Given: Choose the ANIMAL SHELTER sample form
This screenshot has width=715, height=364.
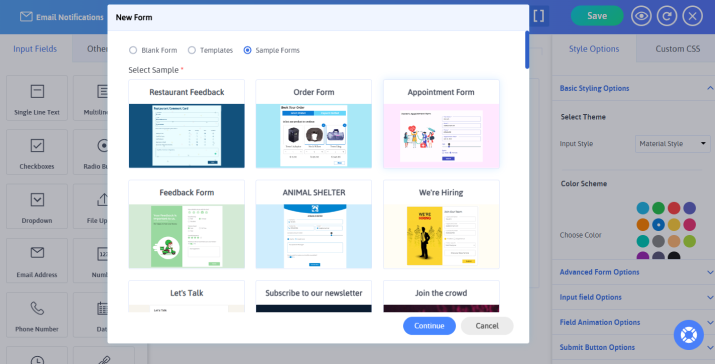Looking at the screenshot, I should click(x=314, y=224).
